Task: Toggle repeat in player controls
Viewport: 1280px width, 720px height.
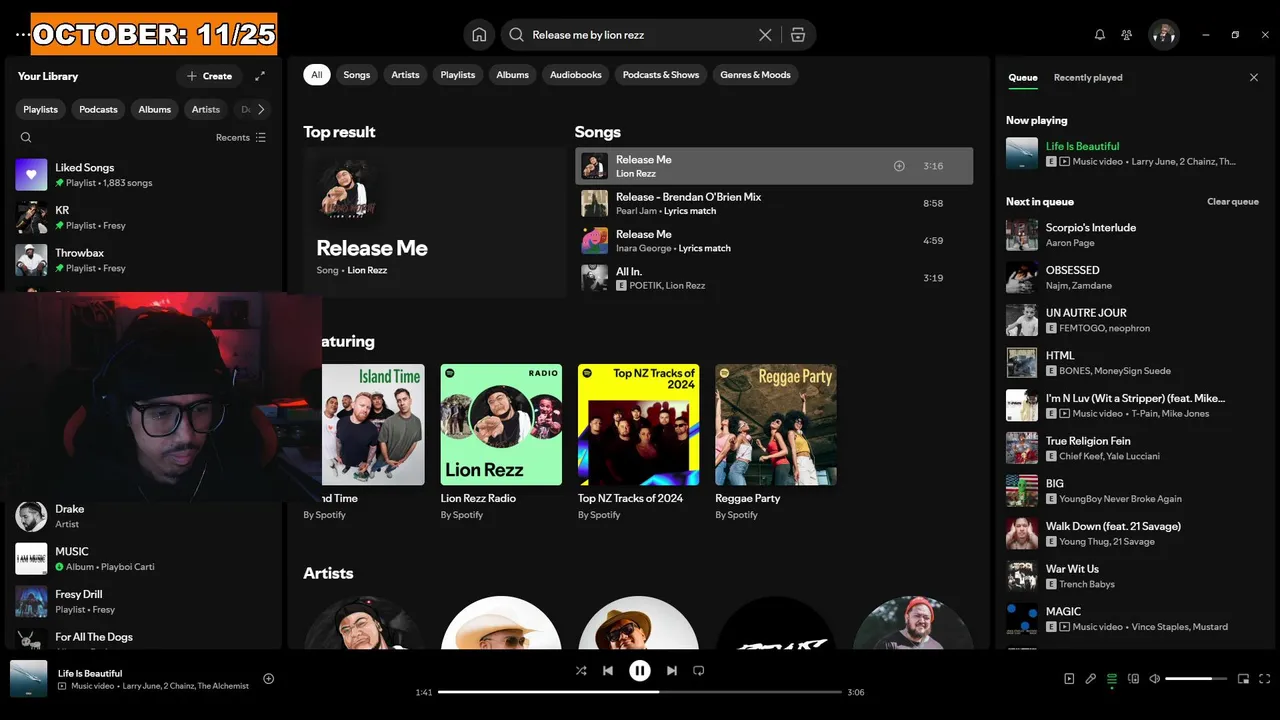Action: pos(699,671)
